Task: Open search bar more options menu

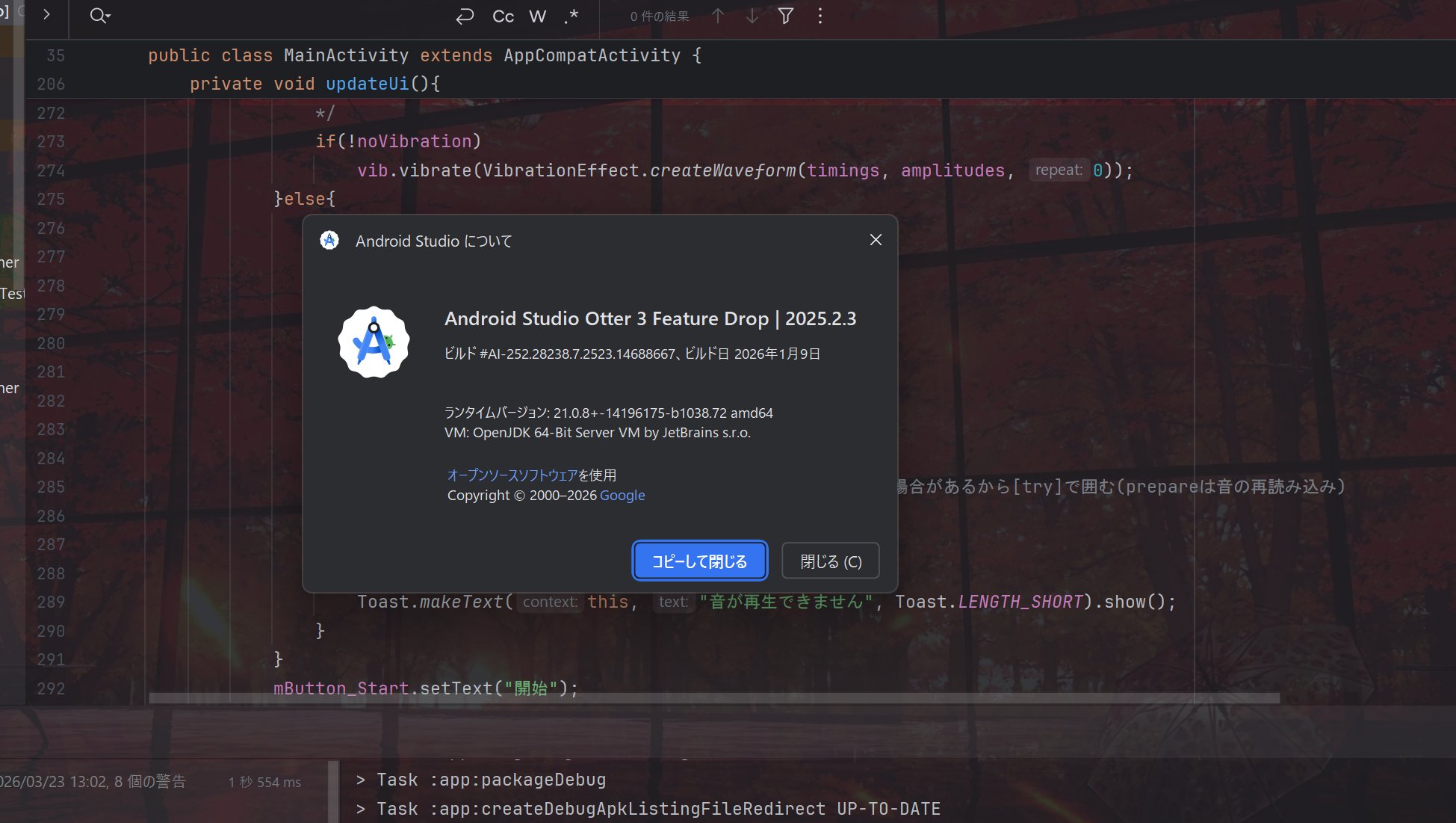Action: coord(820,16)
